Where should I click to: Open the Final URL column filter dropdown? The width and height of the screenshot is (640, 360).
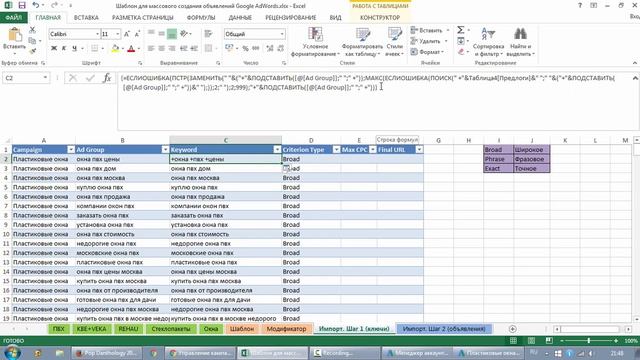419,150
